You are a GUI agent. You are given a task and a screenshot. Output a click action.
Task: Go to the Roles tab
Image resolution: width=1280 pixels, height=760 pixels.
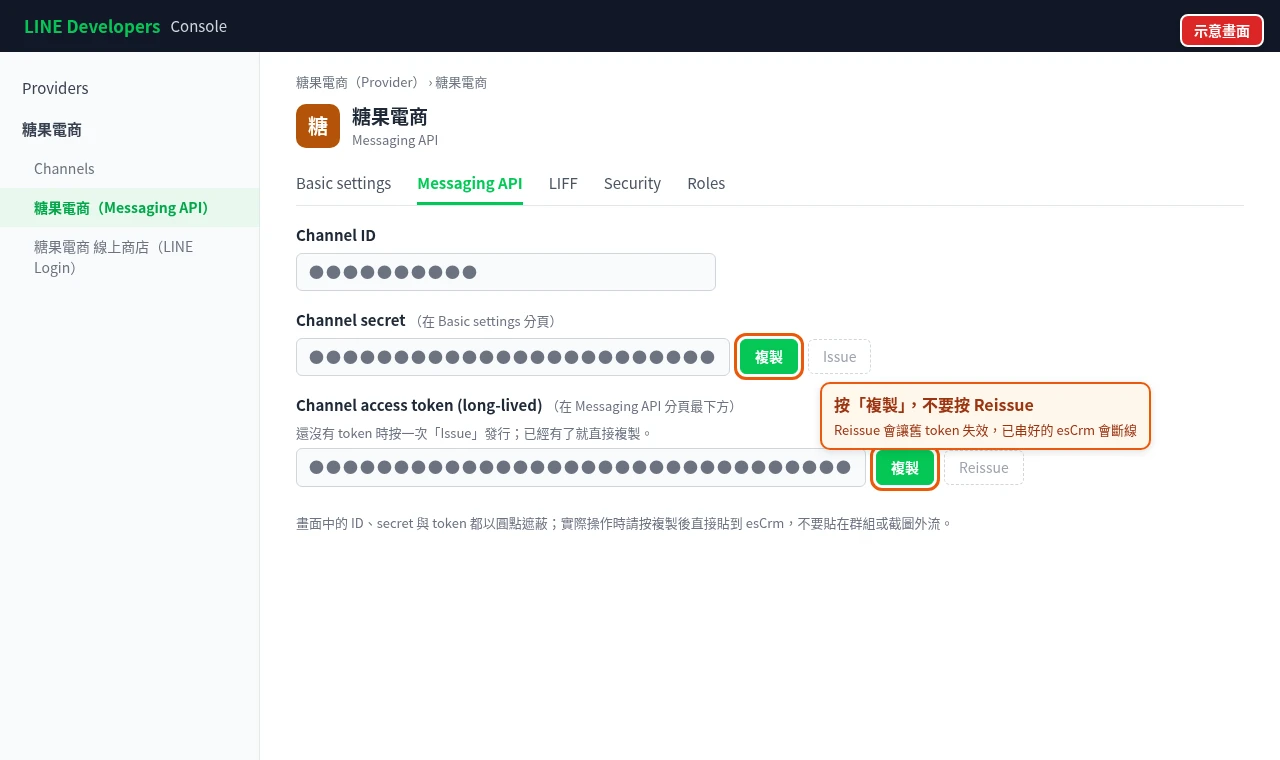pyautogui.click(x=706, y=184)
